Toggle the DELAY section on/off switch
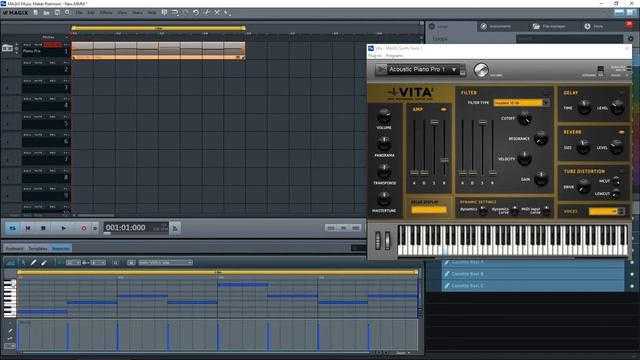Viewport: 640px width, 360px height. (622, 93)
